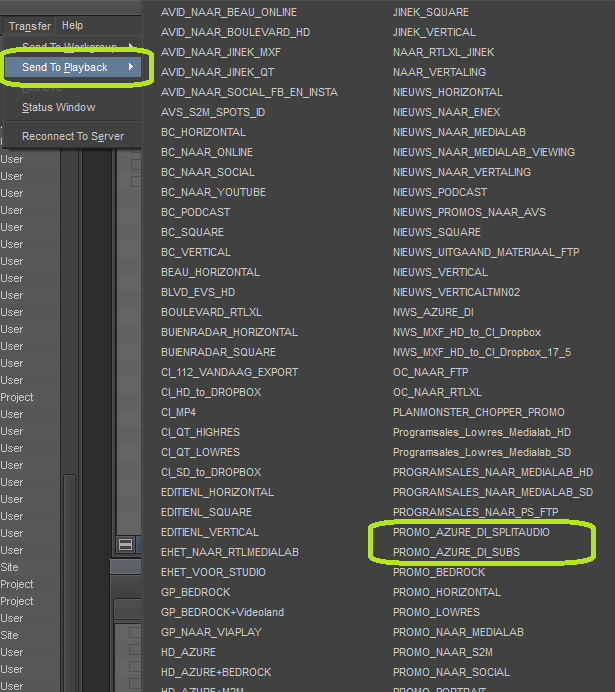
Task: Choose CI_MP4 profile
Action: click(179, 412)
